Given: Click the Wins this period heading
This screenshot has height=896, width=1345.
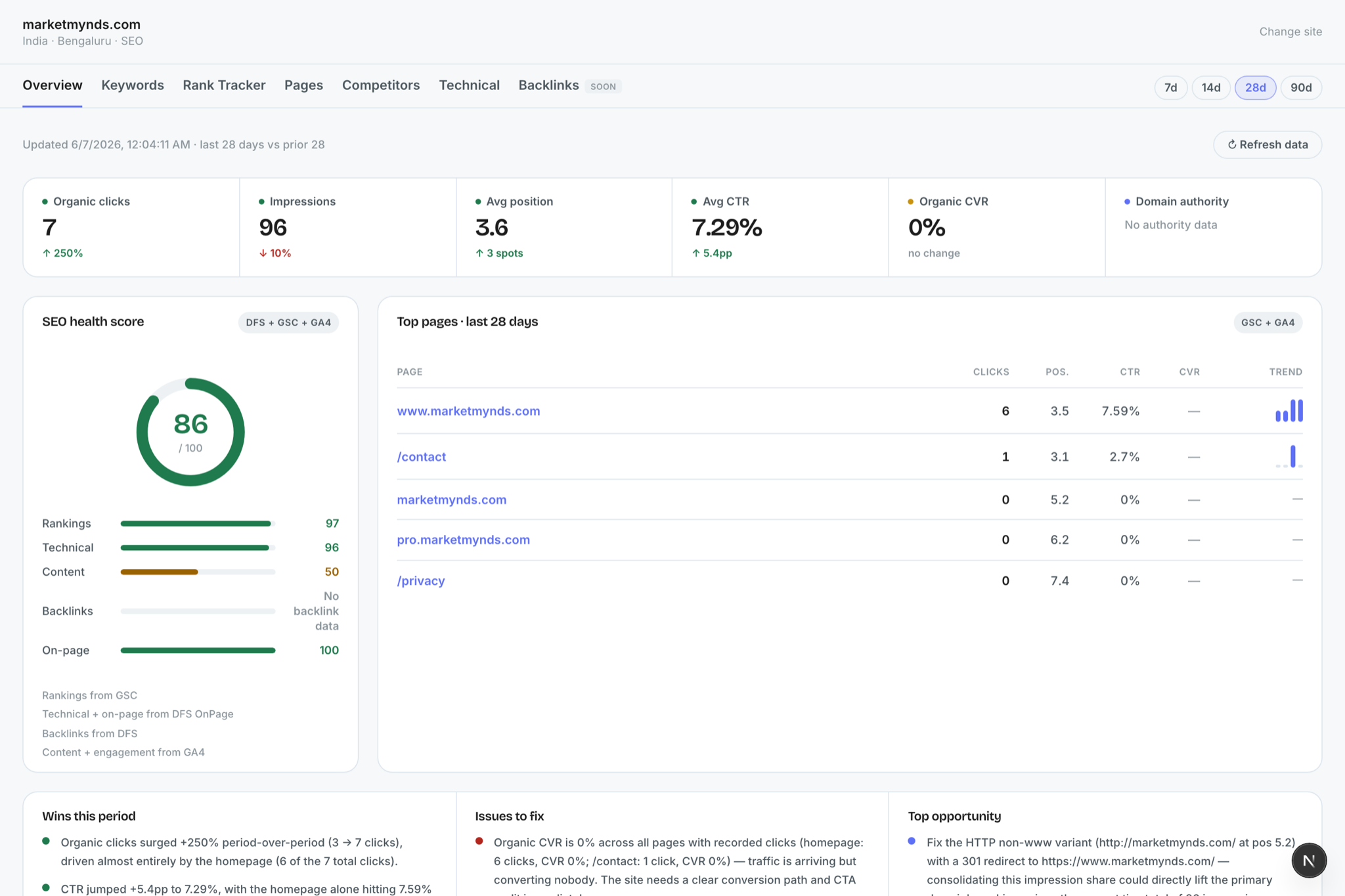Looking at the screenshot, I should 89,816.
